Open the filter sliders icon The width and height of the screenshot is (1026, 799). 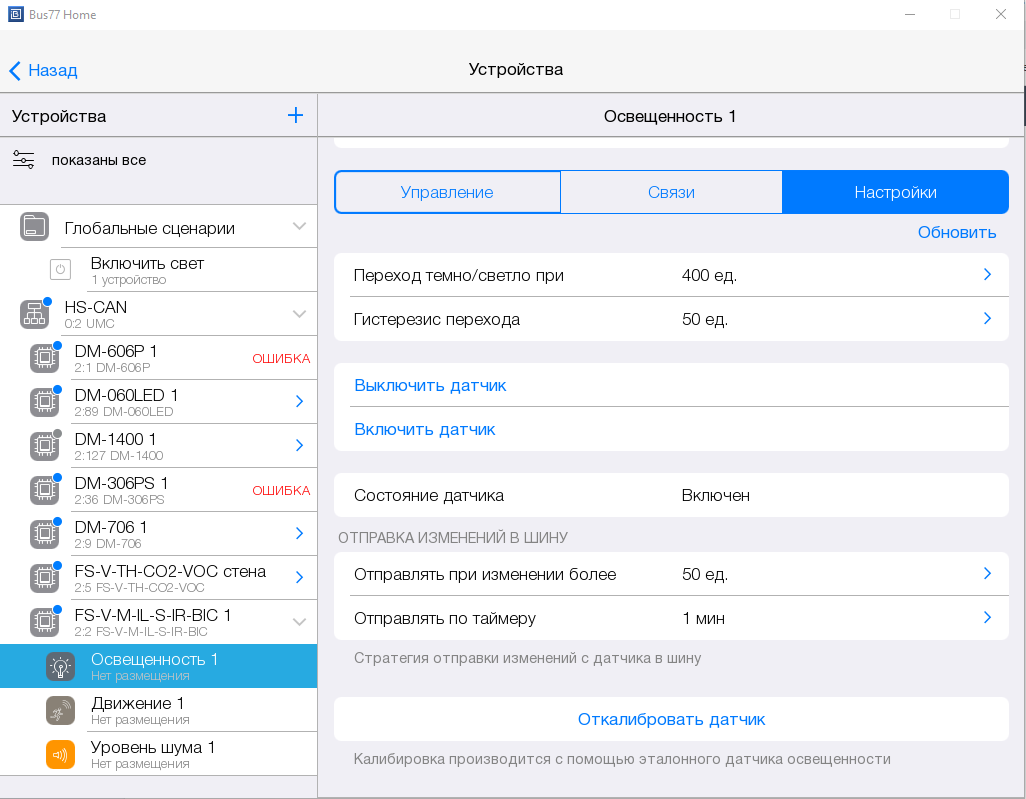pos(24,160)
